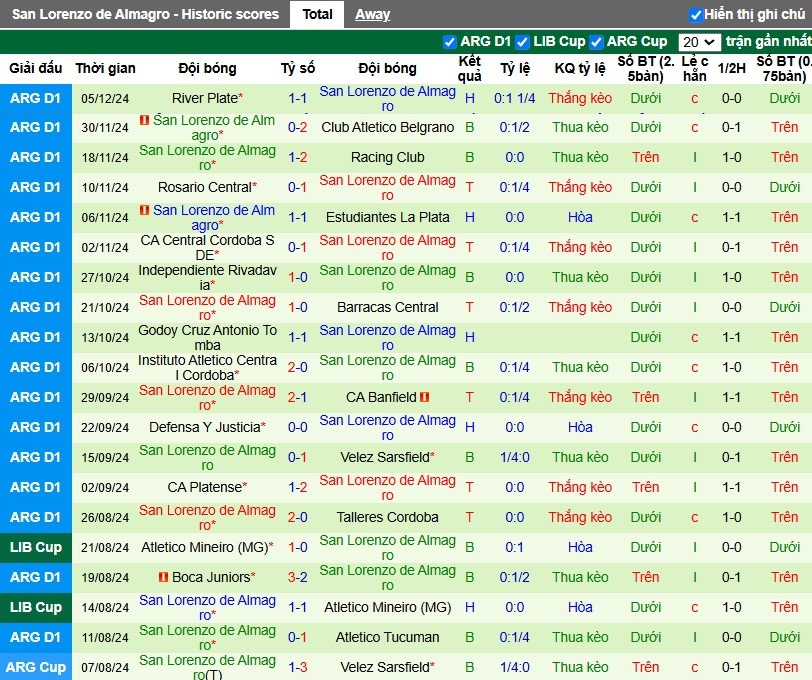Uncheck the ARG Cup filter checkbox
The image size is (812, 680).
(x=597, y=41)
